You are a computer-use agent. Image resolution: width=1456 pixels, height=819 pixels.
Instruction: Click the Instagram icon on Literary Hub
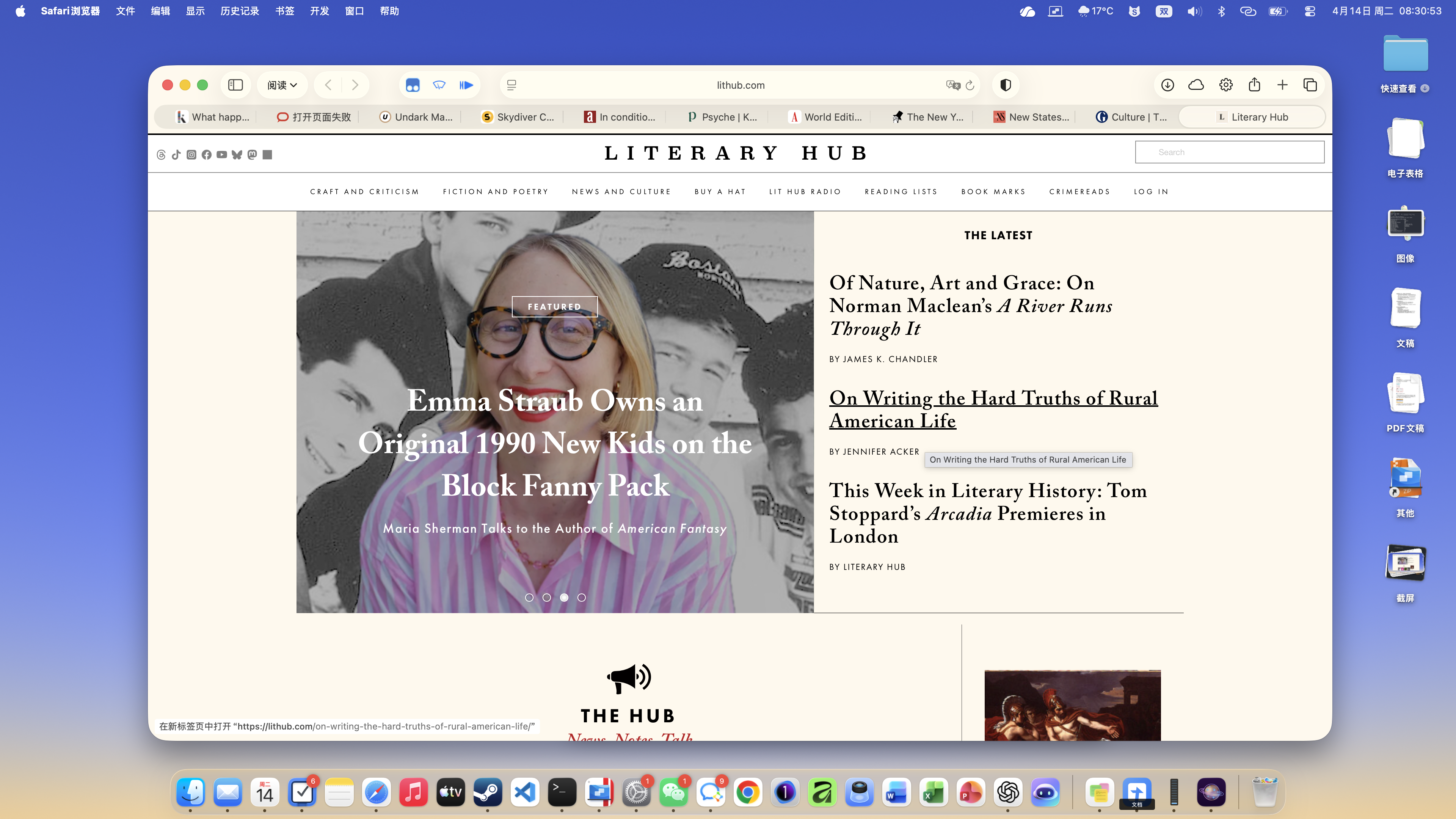click(191, 154)
